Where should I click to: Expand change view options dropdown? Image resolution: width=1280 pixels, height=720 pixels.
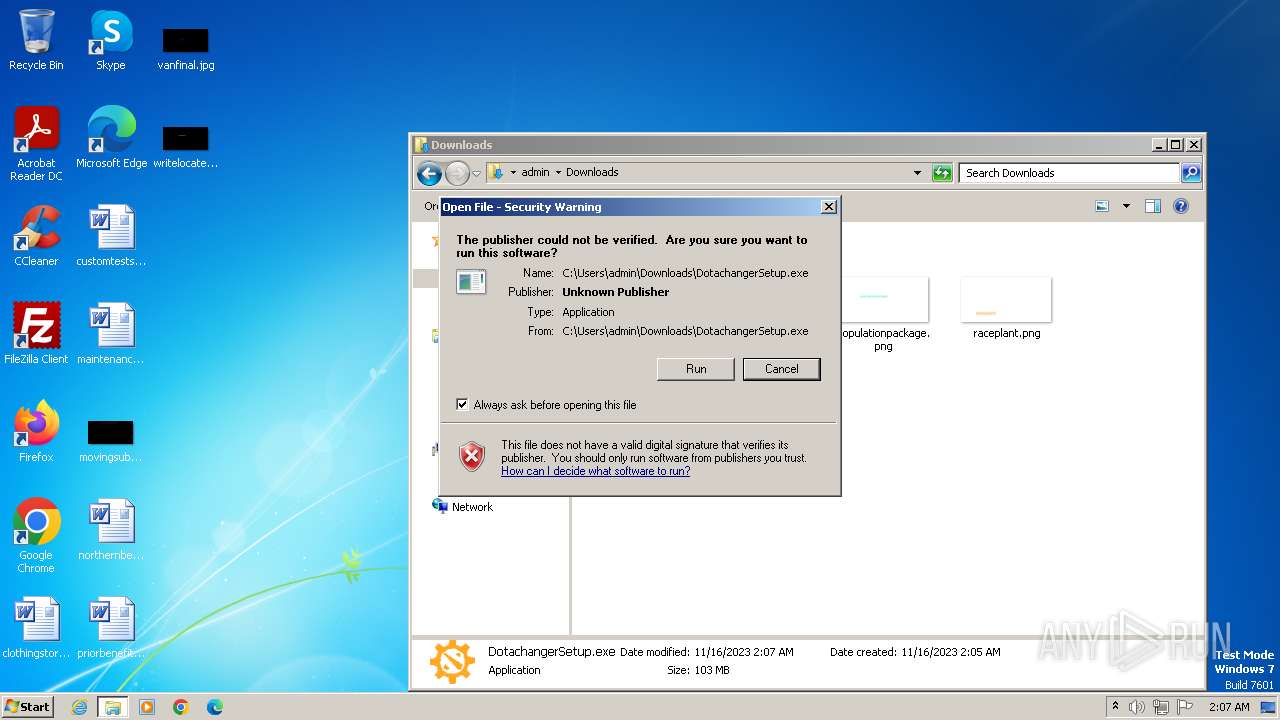tap(1126, 206)
